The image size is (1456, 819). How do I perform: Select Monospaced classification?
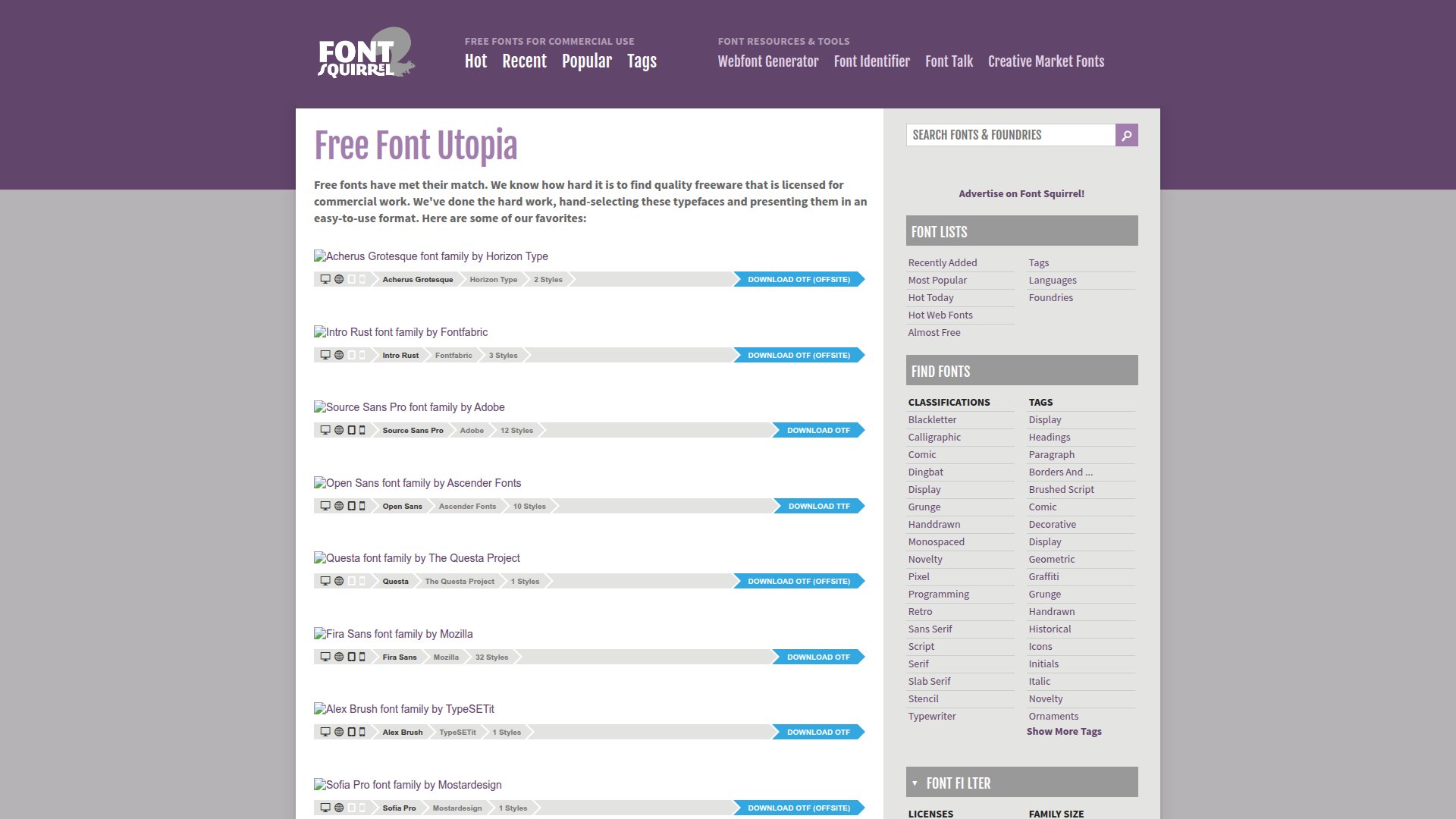[x=937, y=541]
